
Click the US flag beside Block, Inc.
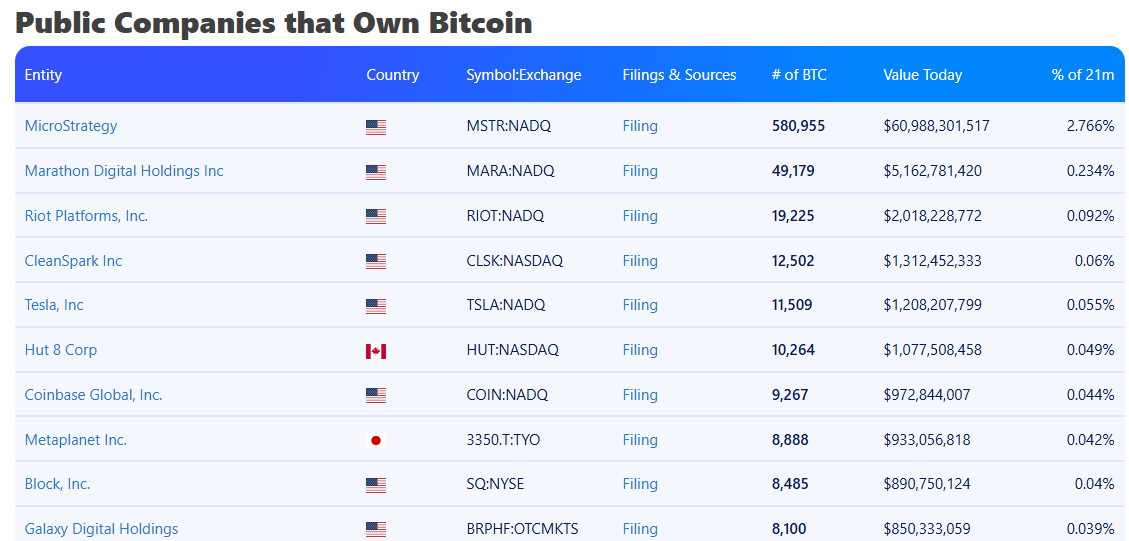coord(376,485)
